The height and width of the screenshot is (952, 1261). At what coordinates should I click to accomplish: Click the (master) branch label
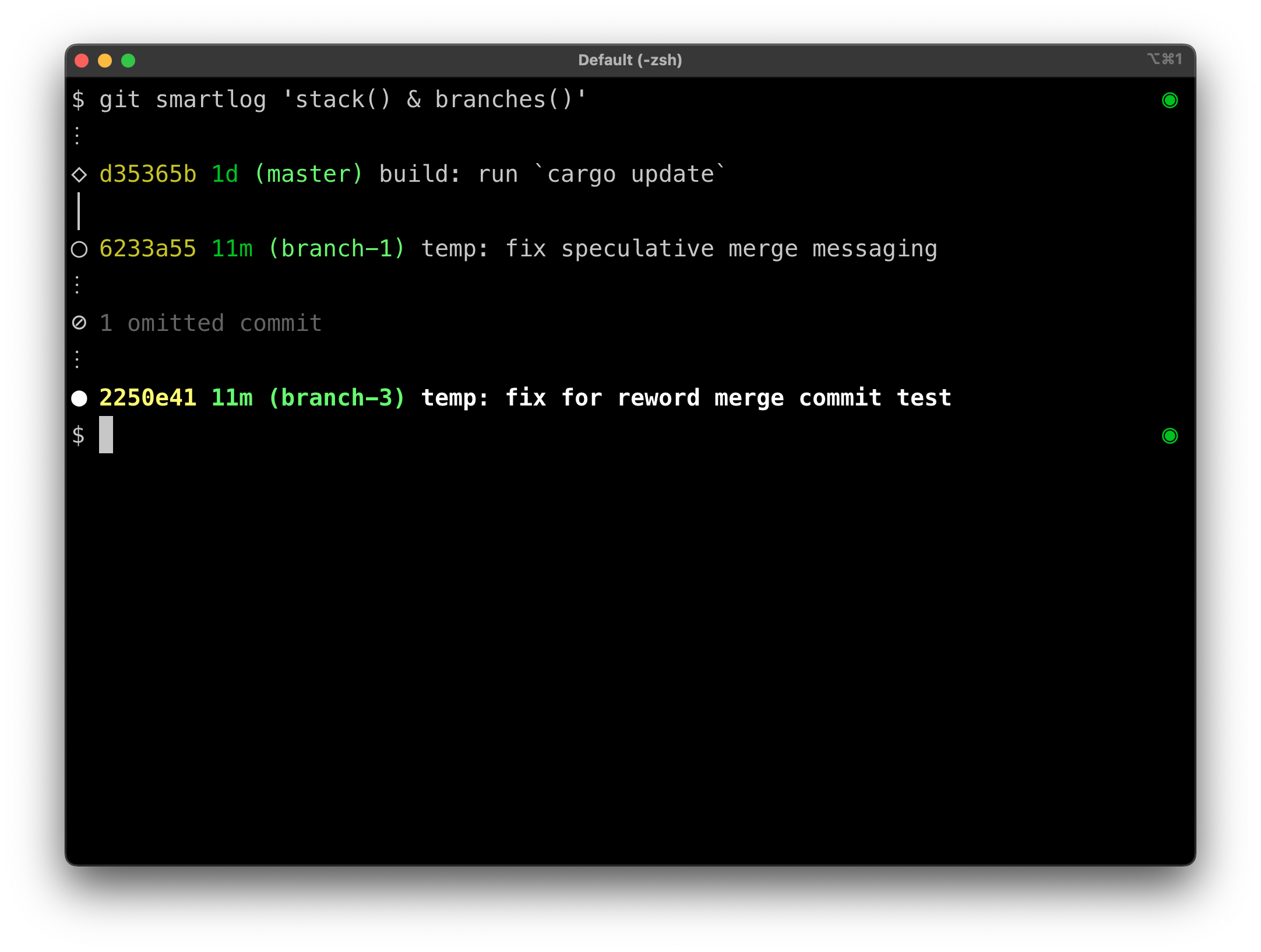pos(309,174)
